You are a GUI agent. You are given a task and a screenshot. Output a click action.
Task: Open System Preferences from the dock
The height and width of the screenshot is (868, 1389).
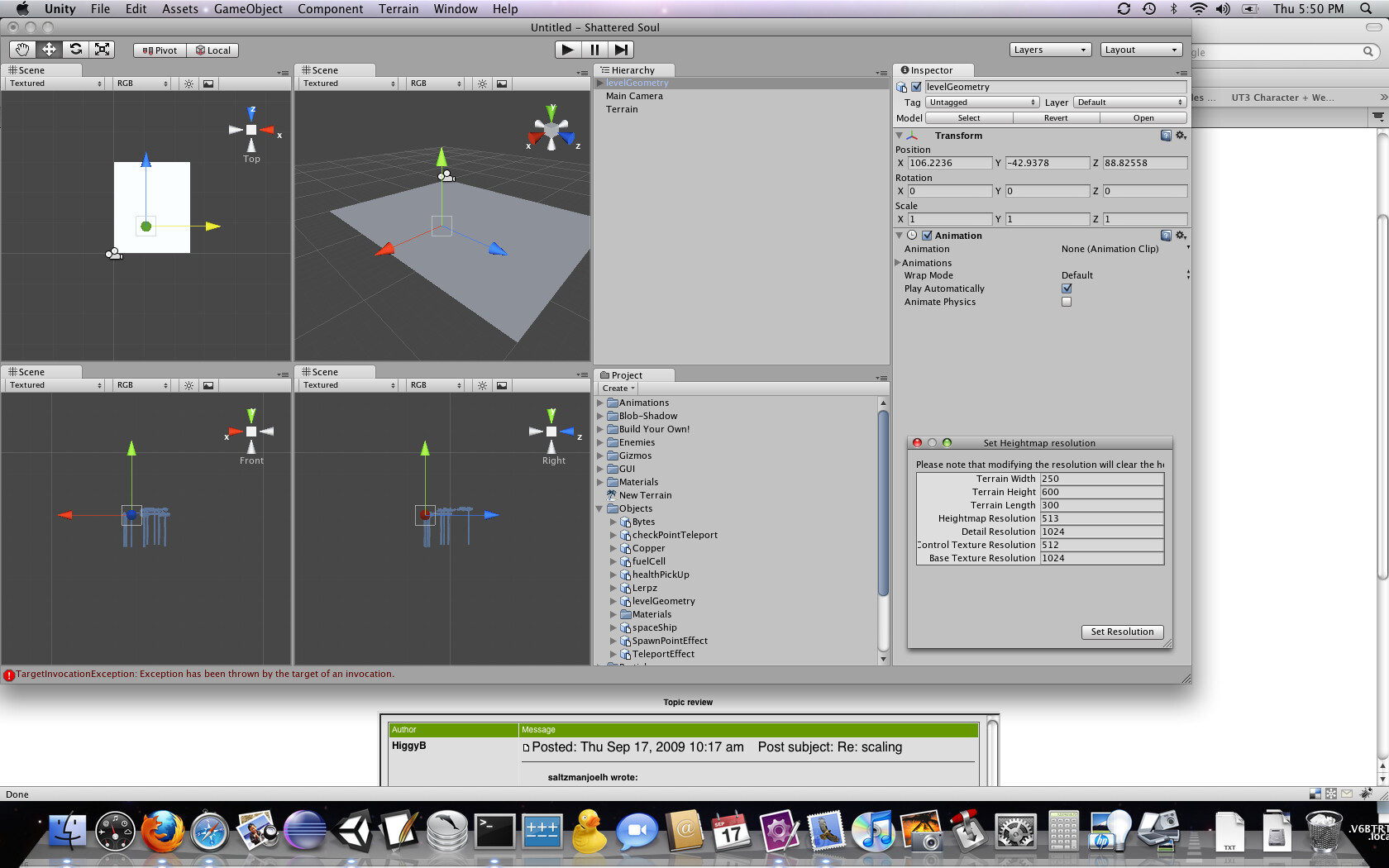(1014, 831)
